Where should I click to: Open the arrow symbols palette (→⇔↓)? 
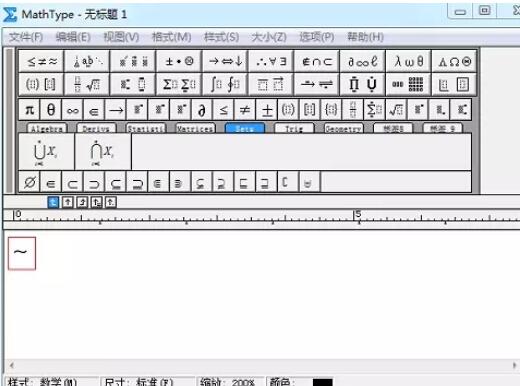pyautogui.click(x=225, y=61)
